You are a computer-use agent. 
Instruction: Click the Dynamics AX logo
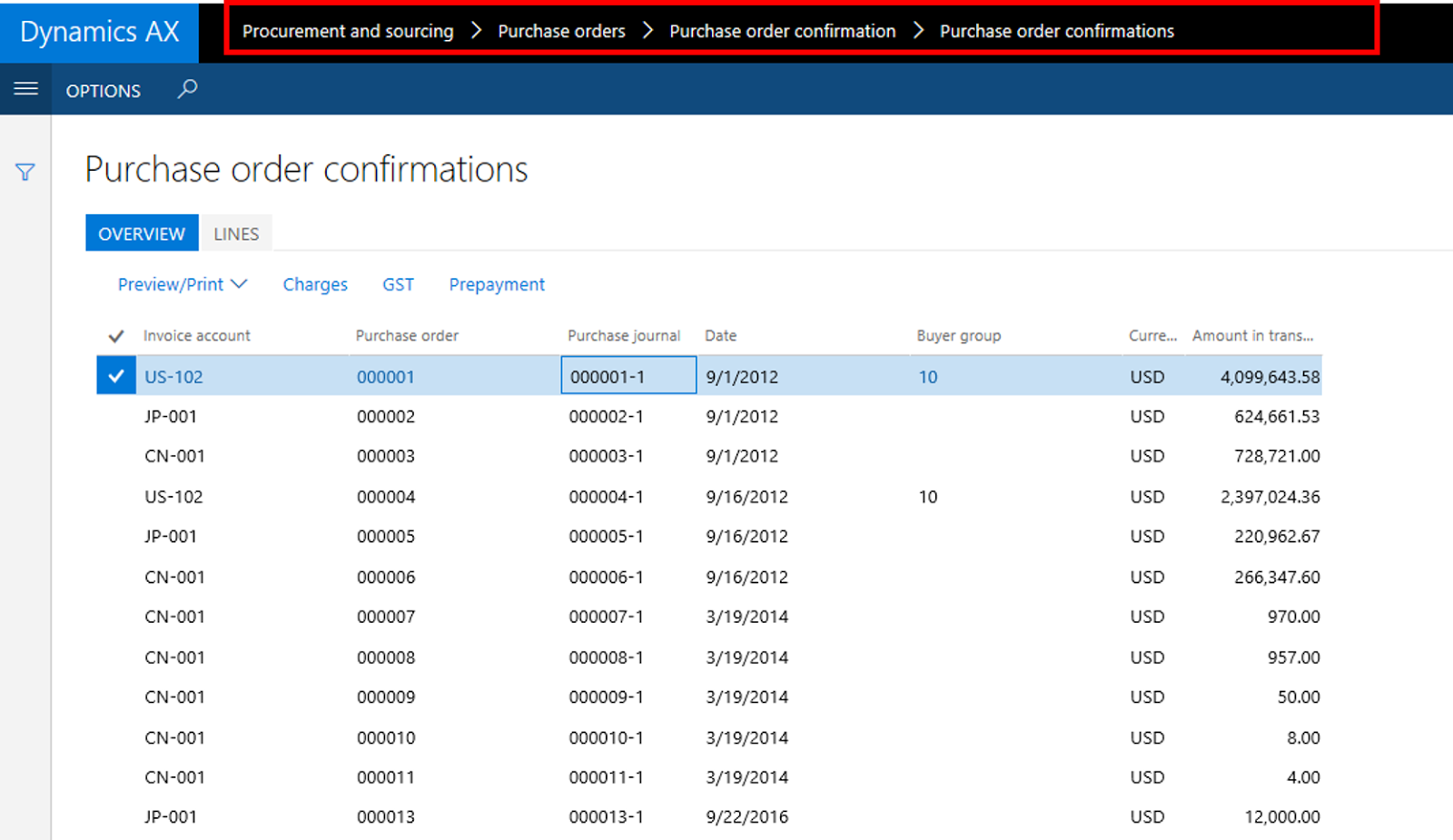click(x=99, y=32)
